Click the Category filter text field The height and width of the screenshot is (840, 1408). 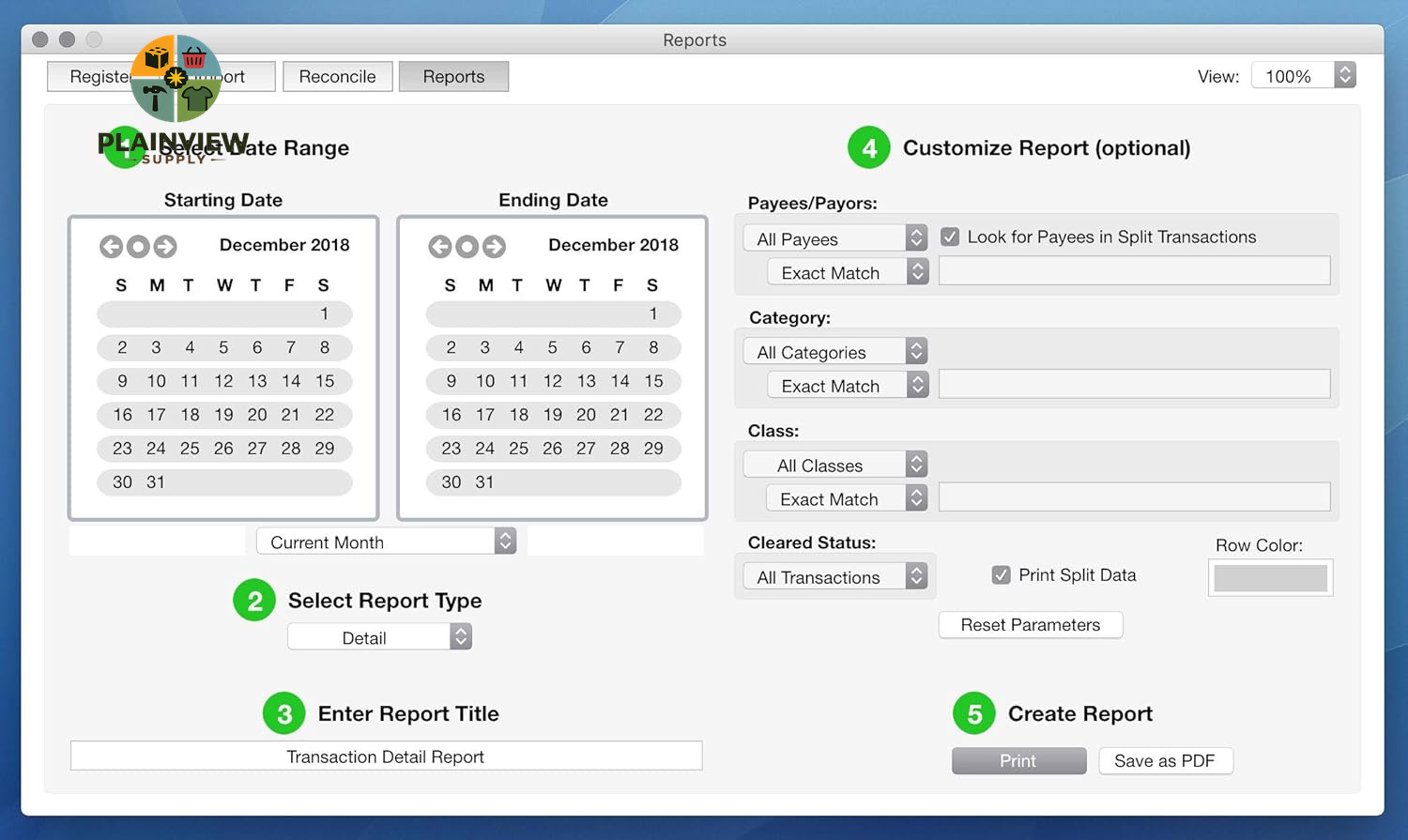(1134, 383)
